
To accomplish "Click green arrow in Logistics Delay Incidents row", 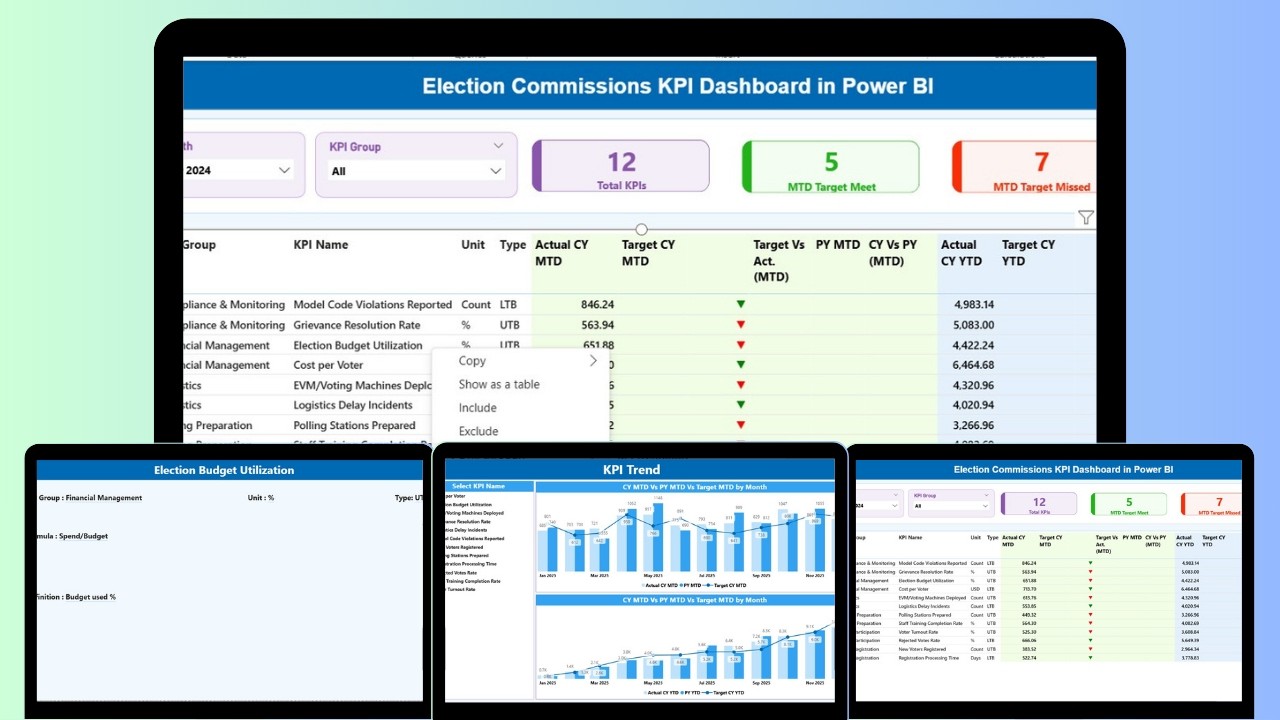I will (741, 405).
